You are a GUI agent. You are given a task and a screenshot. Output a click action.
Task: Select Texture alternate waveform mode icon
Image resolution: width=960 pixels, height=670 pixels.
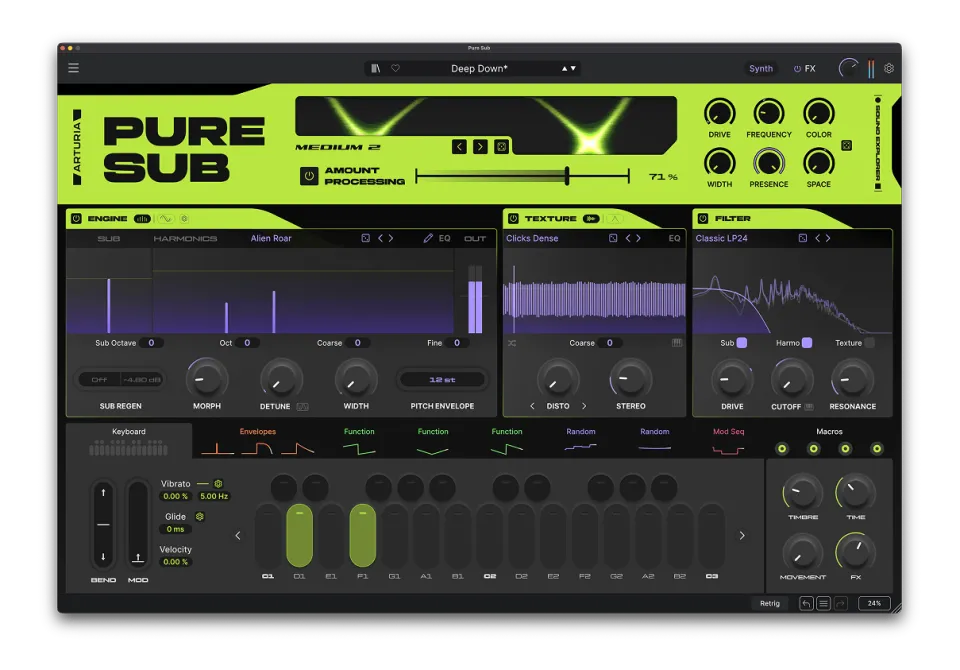pos(614,219)
